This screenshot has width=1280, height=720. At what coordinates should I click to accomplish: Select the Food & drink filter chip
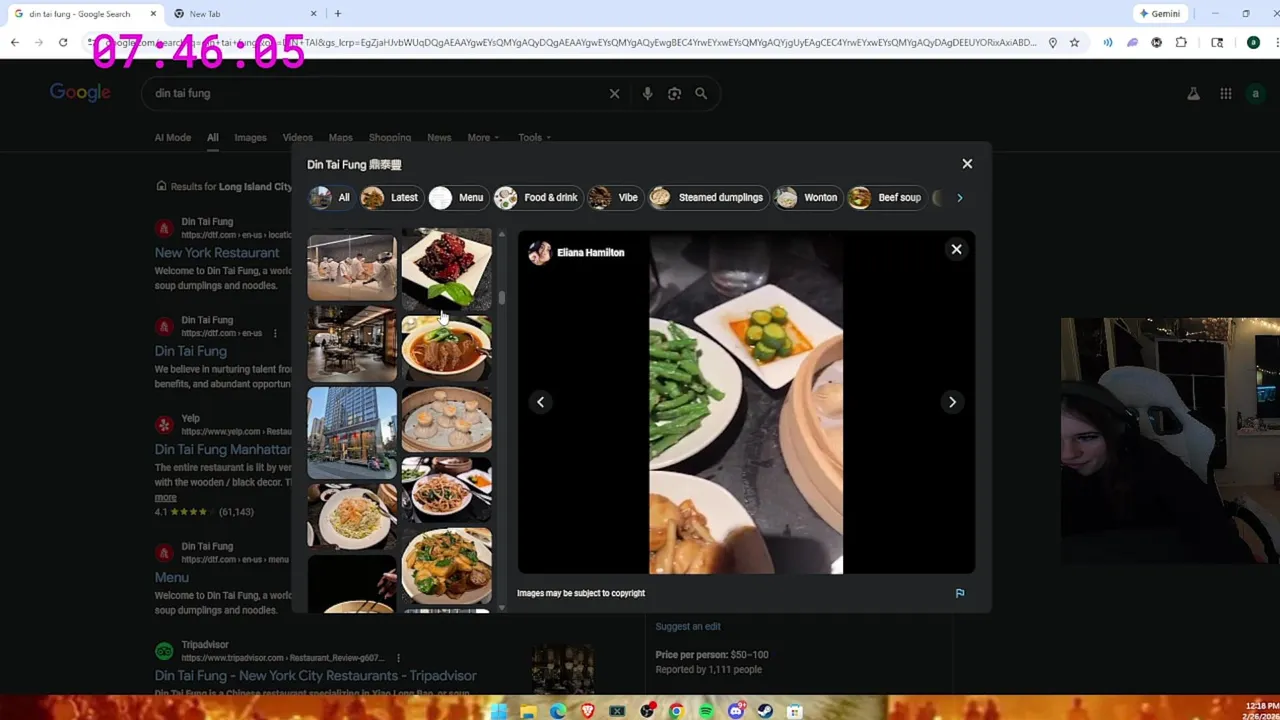(537, 197)
